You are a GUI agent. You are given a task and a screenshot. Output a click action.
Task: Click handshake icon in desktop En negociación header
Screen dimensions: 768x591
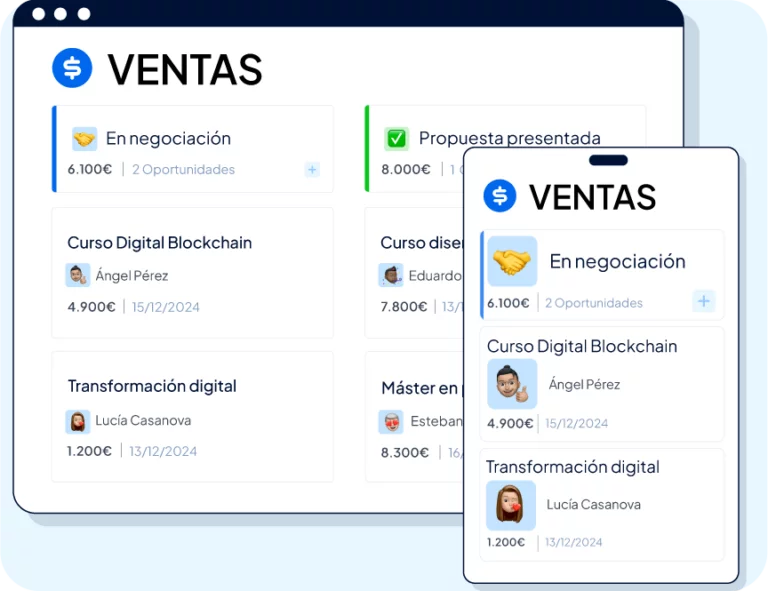point(84,139)
